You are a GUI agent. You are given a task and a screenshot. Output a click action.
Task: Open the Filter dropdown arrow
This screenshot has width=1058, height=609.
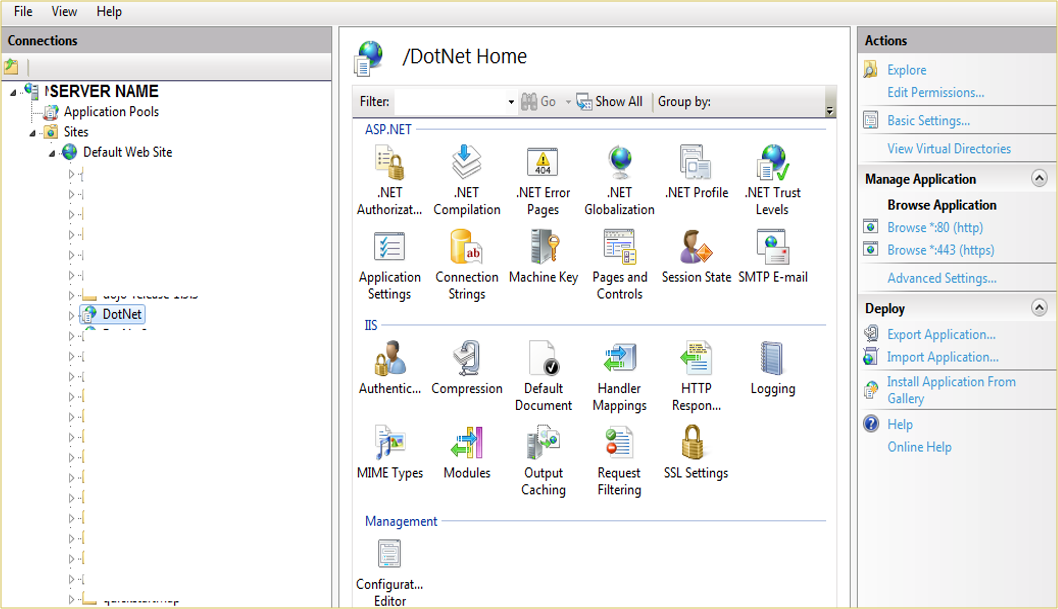511,102
